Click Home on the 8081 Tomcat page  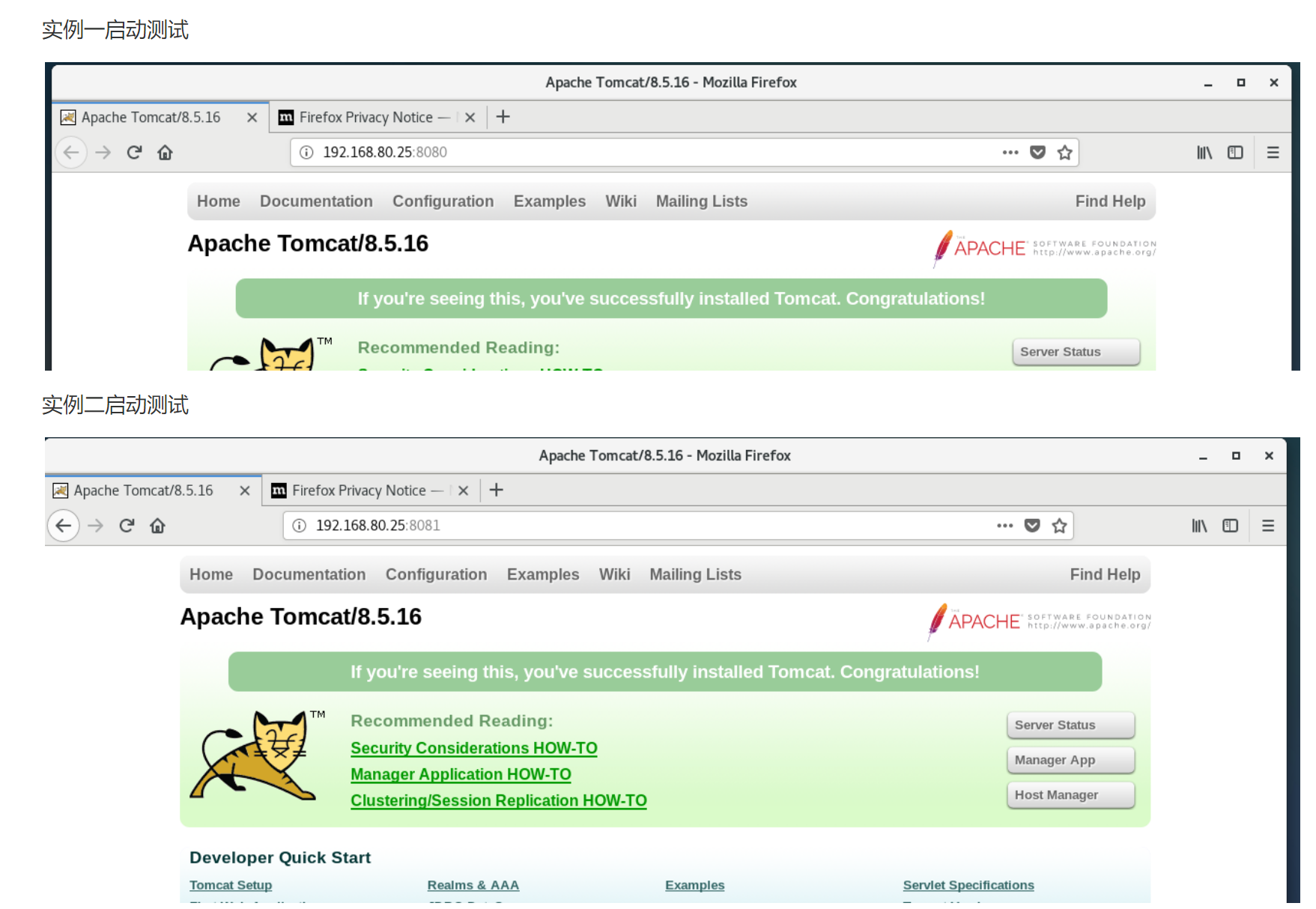pyautogui.click(x=211, y=574)
